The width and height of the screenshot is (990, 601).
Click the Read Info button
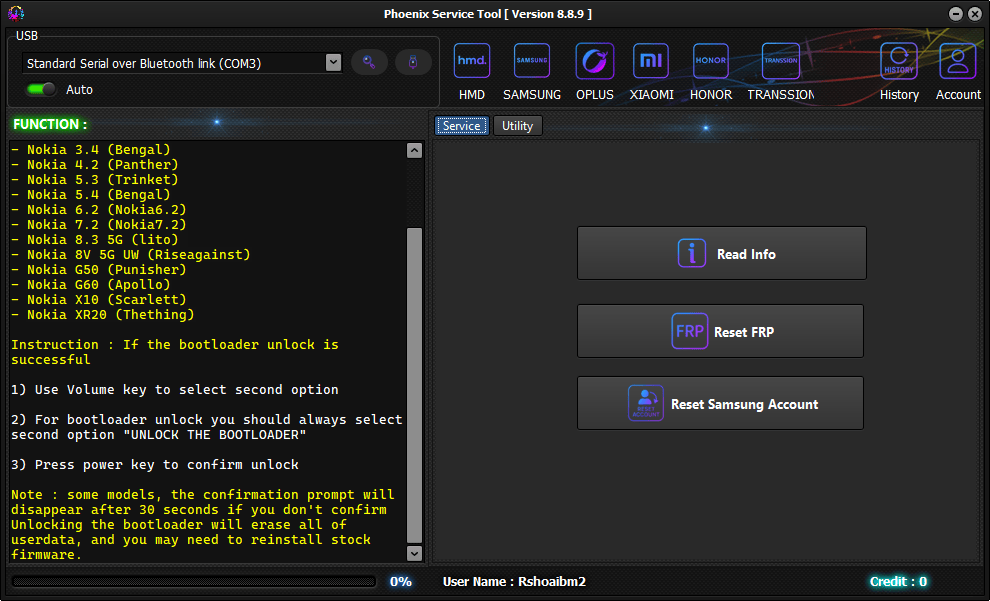(x=722, y=253)
